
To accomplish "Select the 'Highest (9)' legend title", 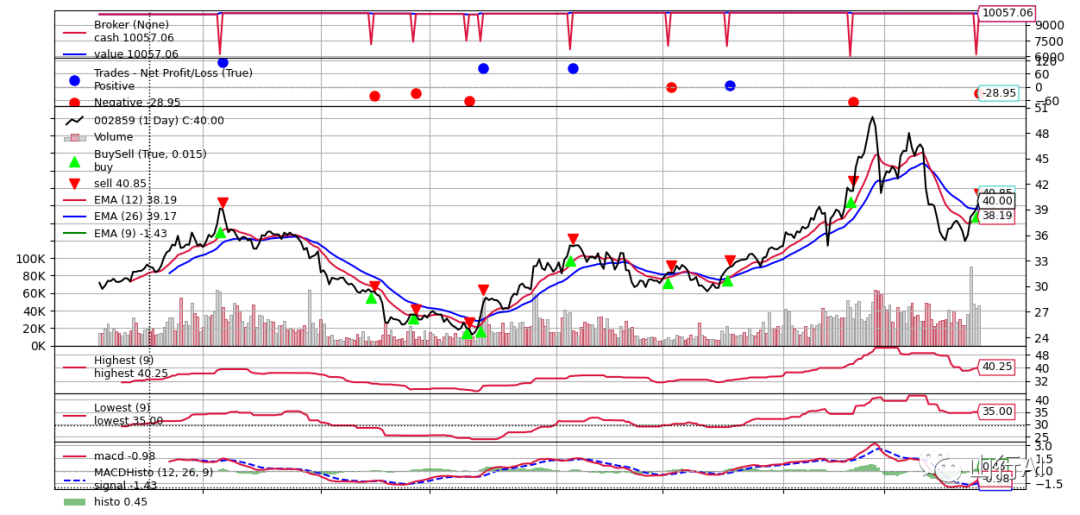I will [124, 360].
